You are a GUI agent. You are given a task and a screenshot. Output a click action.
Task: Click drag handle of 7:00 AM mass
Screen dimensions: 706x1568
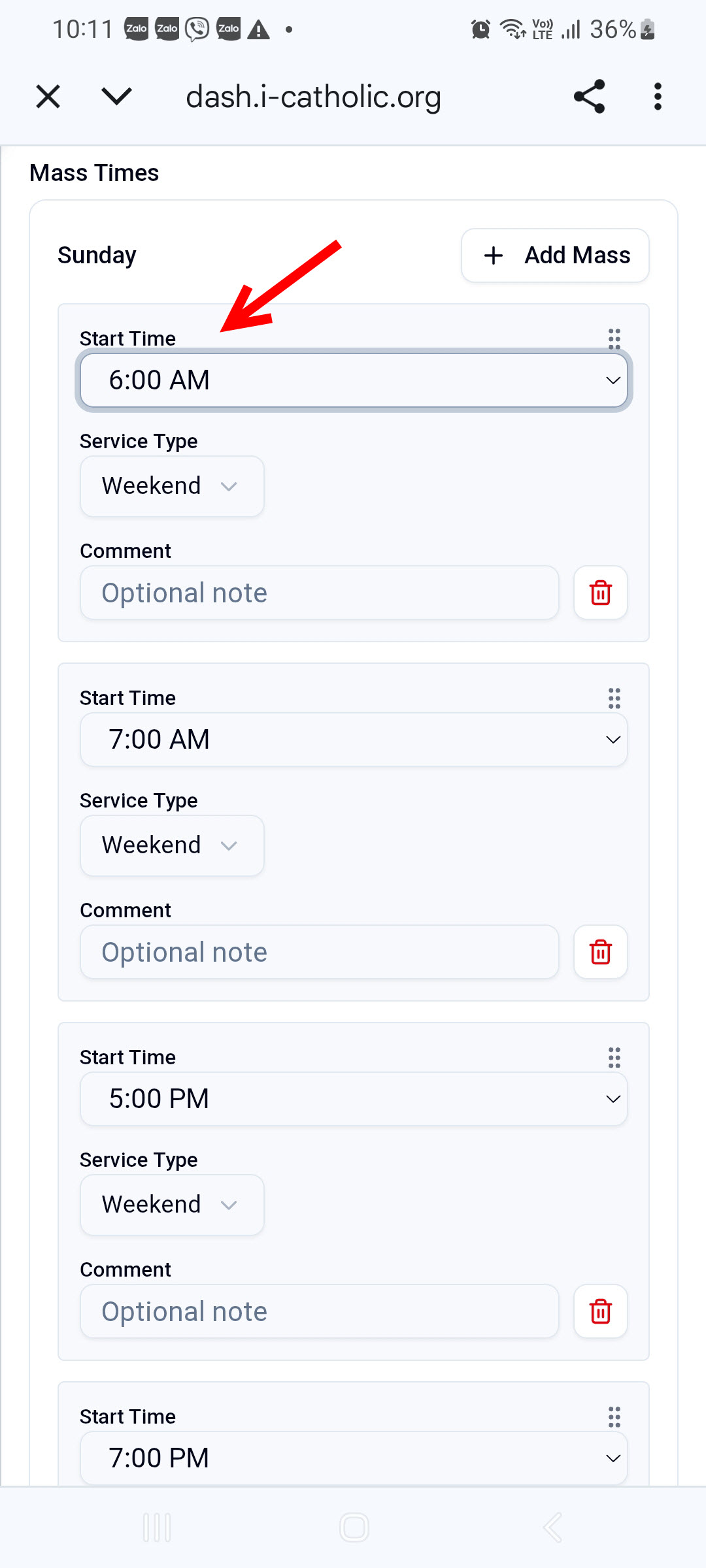pos(614,698)
